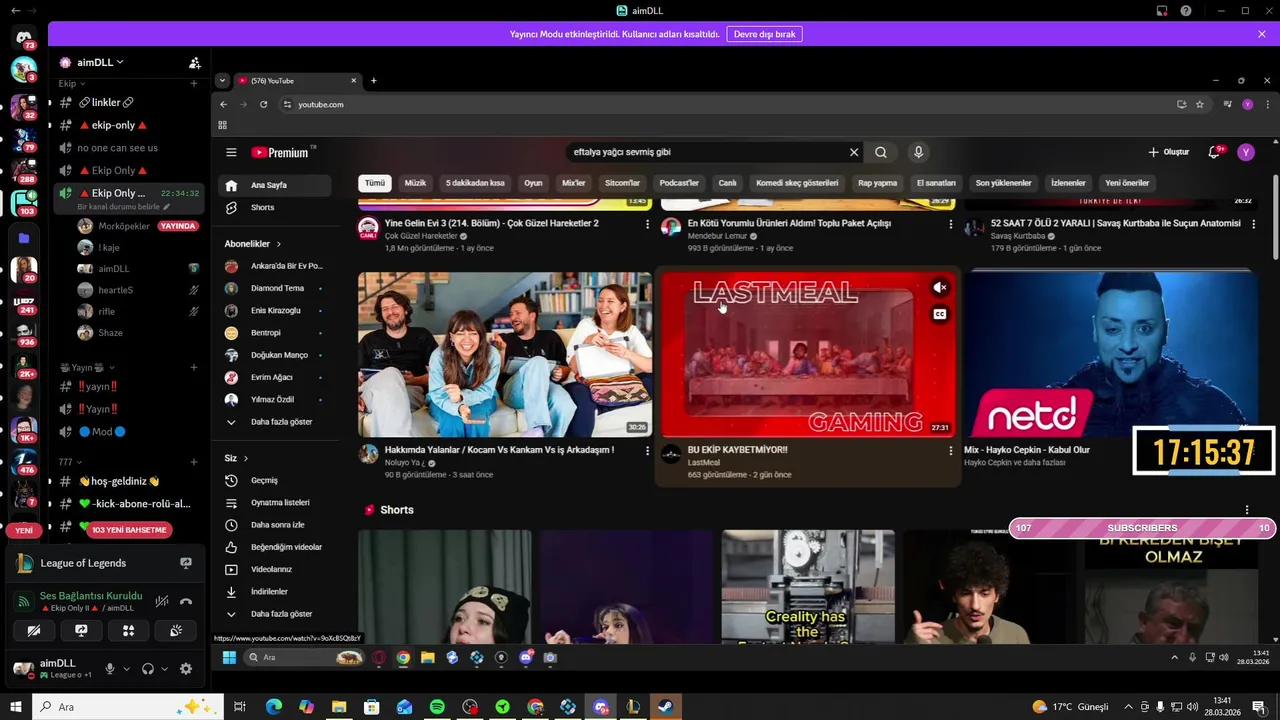Open Discord user settings gear
Screen dimensions: 1280x720
[186, 669]
